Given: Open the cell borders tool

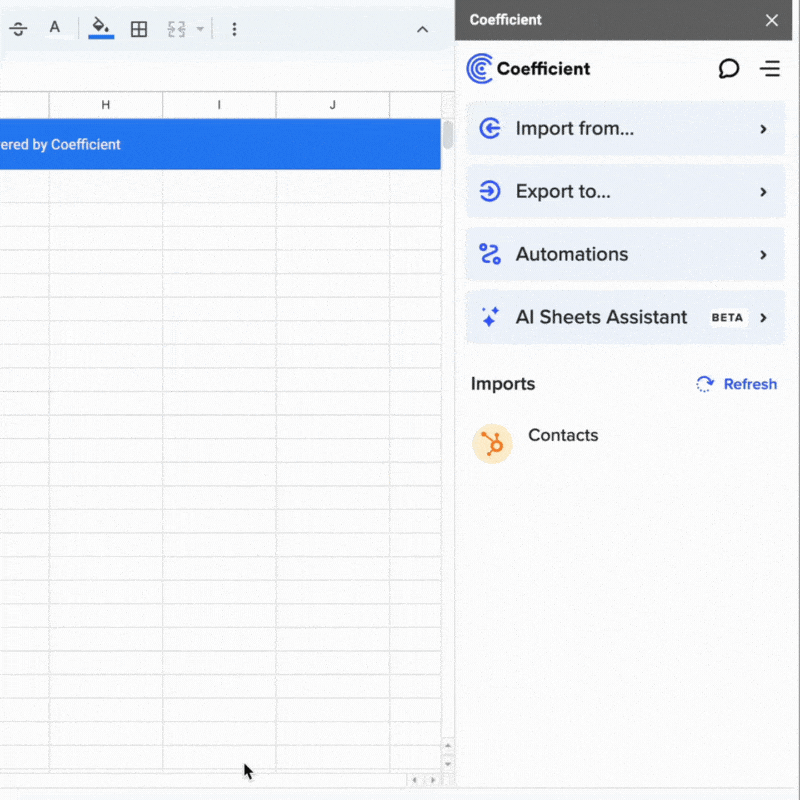Looking at the screenshot, I should (139, 29).
